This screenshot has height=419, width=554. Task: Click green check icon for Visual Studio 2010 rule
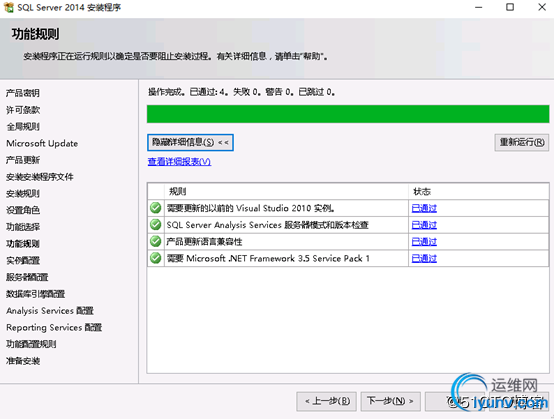(155, 208)
